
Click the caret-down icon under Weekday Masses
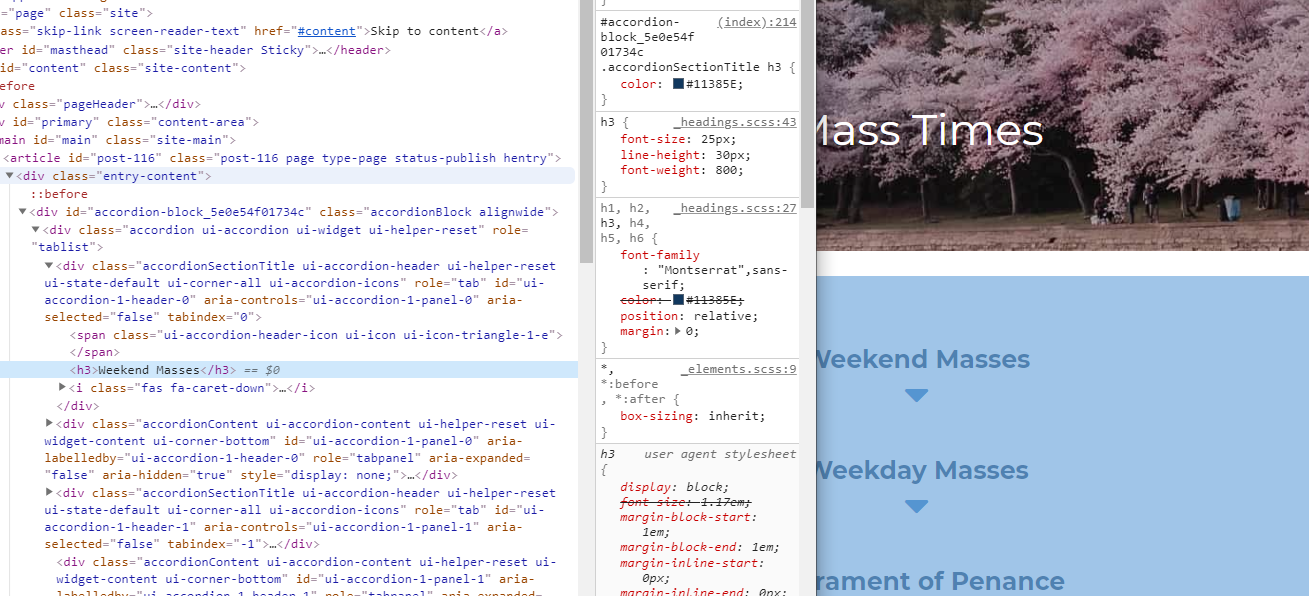pyautogui.click(x=916, y=507)
